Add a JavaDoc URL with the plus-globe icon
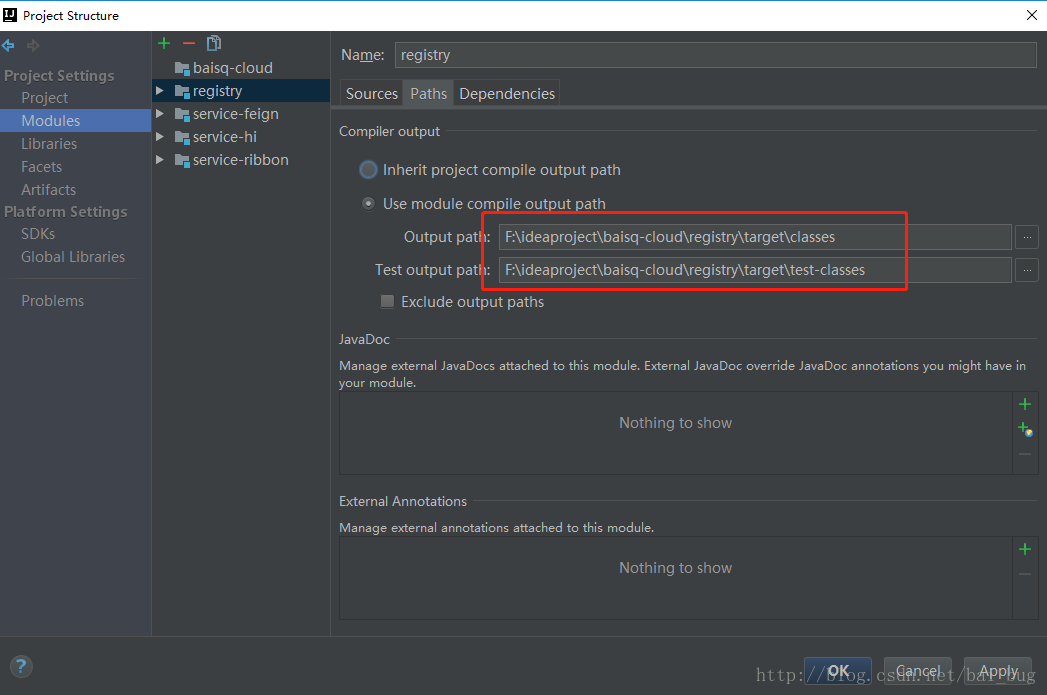 tap(1025, 429)
